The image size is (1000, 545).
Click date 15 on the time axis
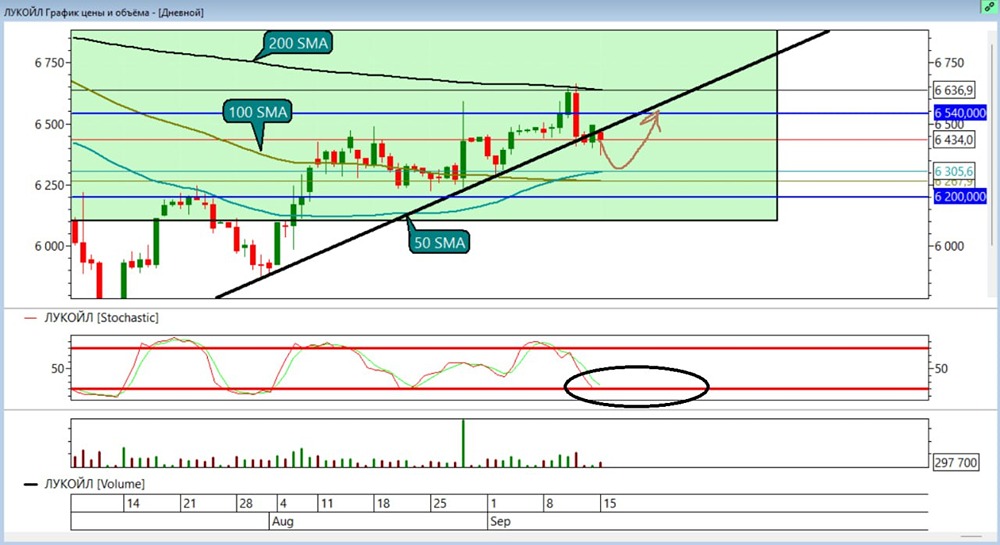pyautogui.click(x=610, y=503)
